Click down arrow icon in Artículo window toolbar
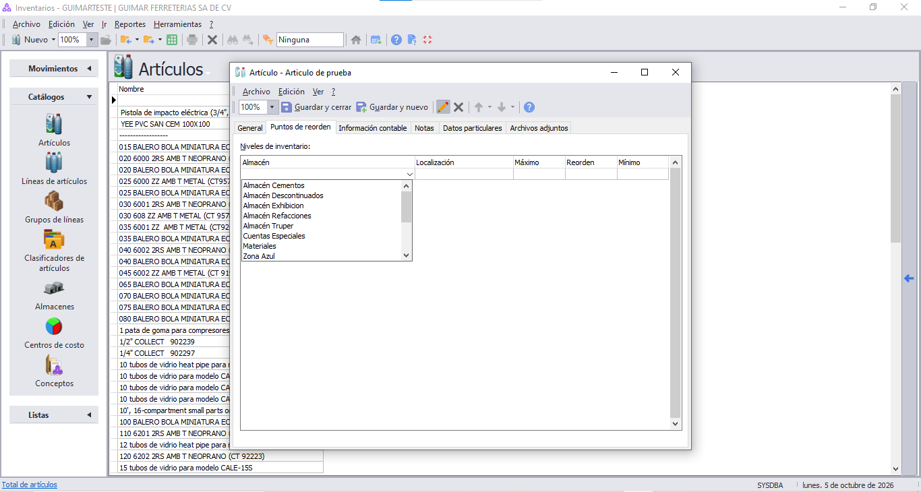The image size is (921, 492). (501, 107)
